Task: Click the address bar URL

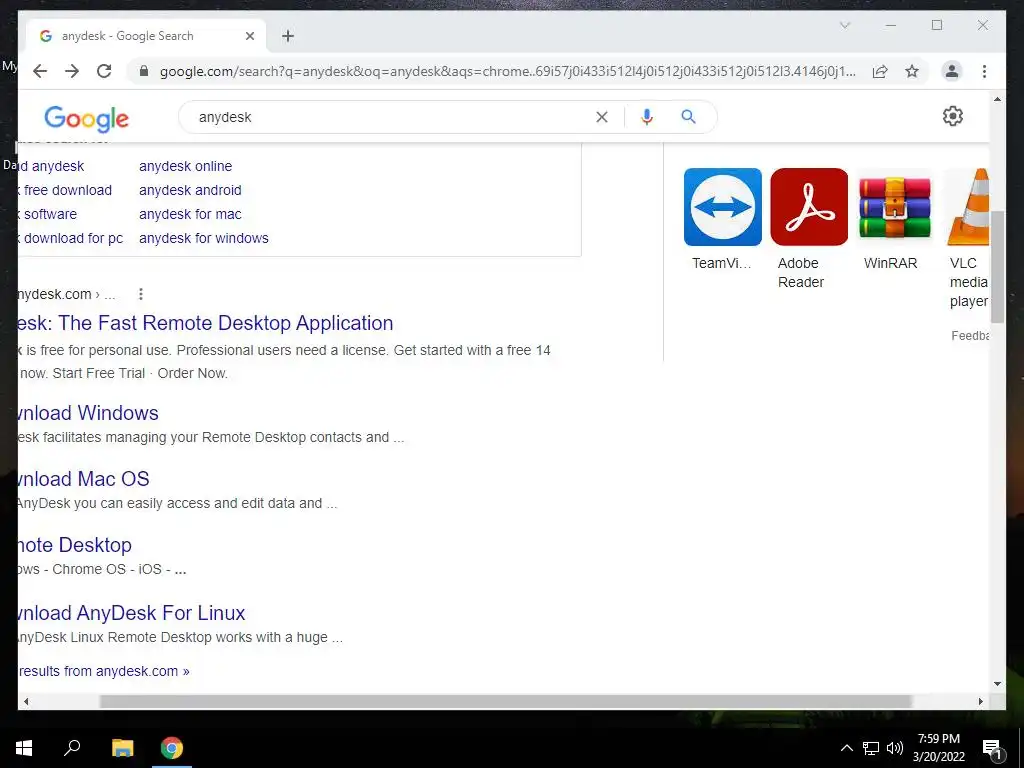Action: point(507,71)
